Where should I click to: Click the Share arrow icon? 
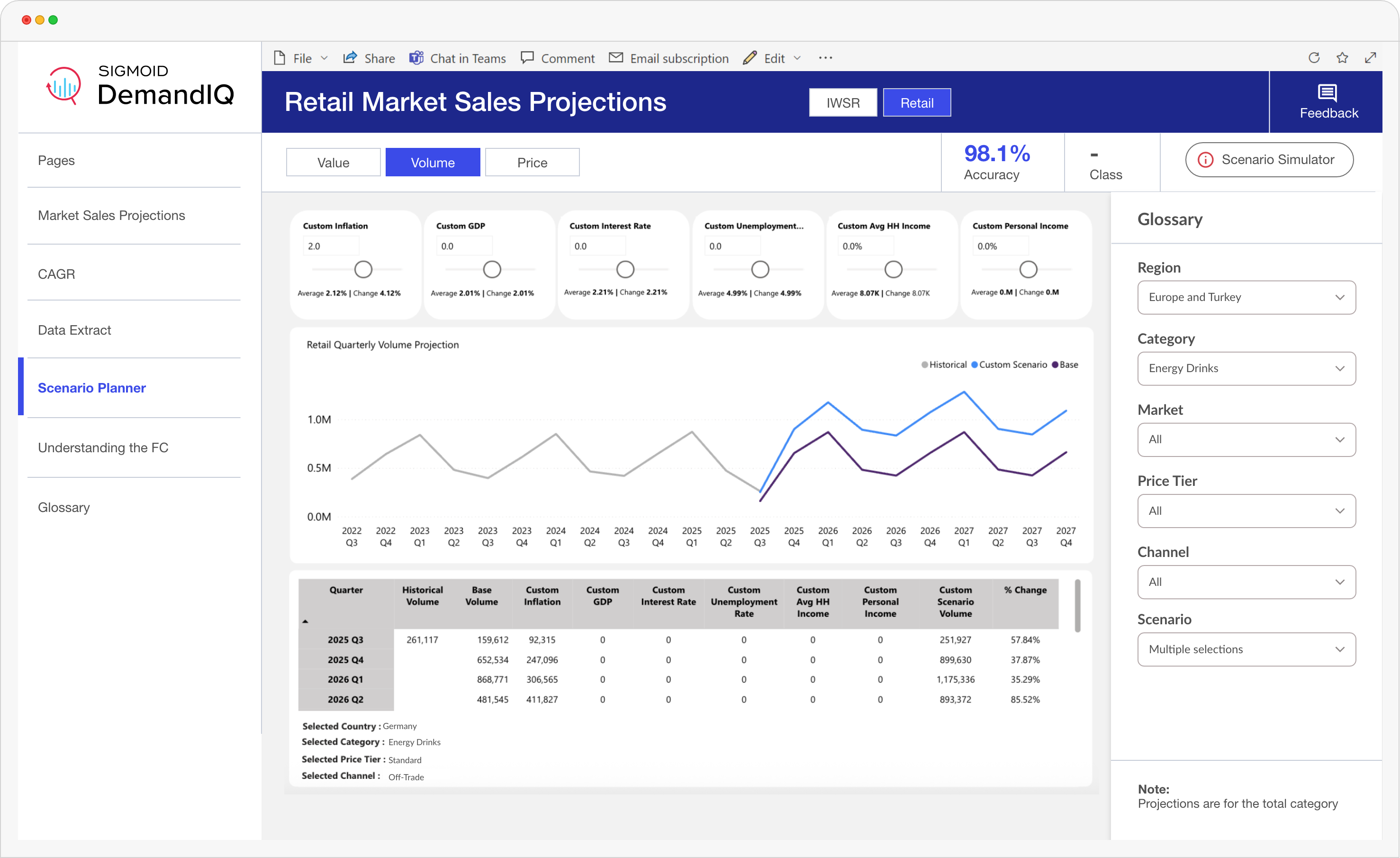point(350,58)
